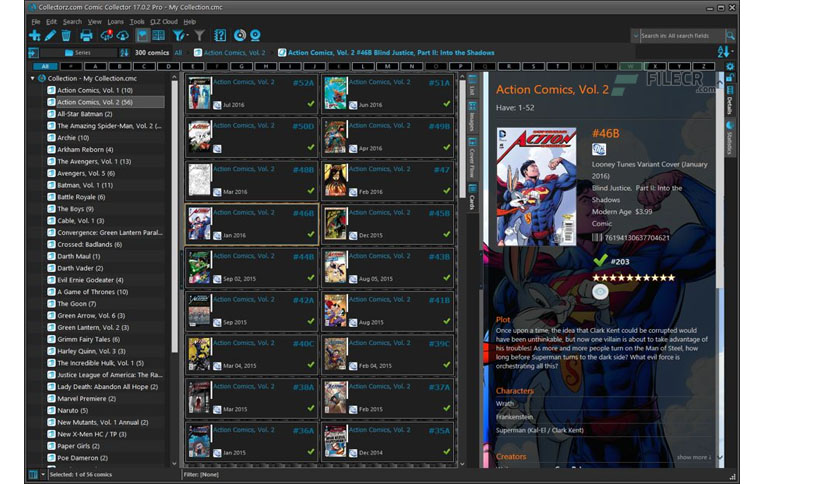Click the settings gear icon below the sort button
The image size is (836, 484).
(x=730, y=67)
